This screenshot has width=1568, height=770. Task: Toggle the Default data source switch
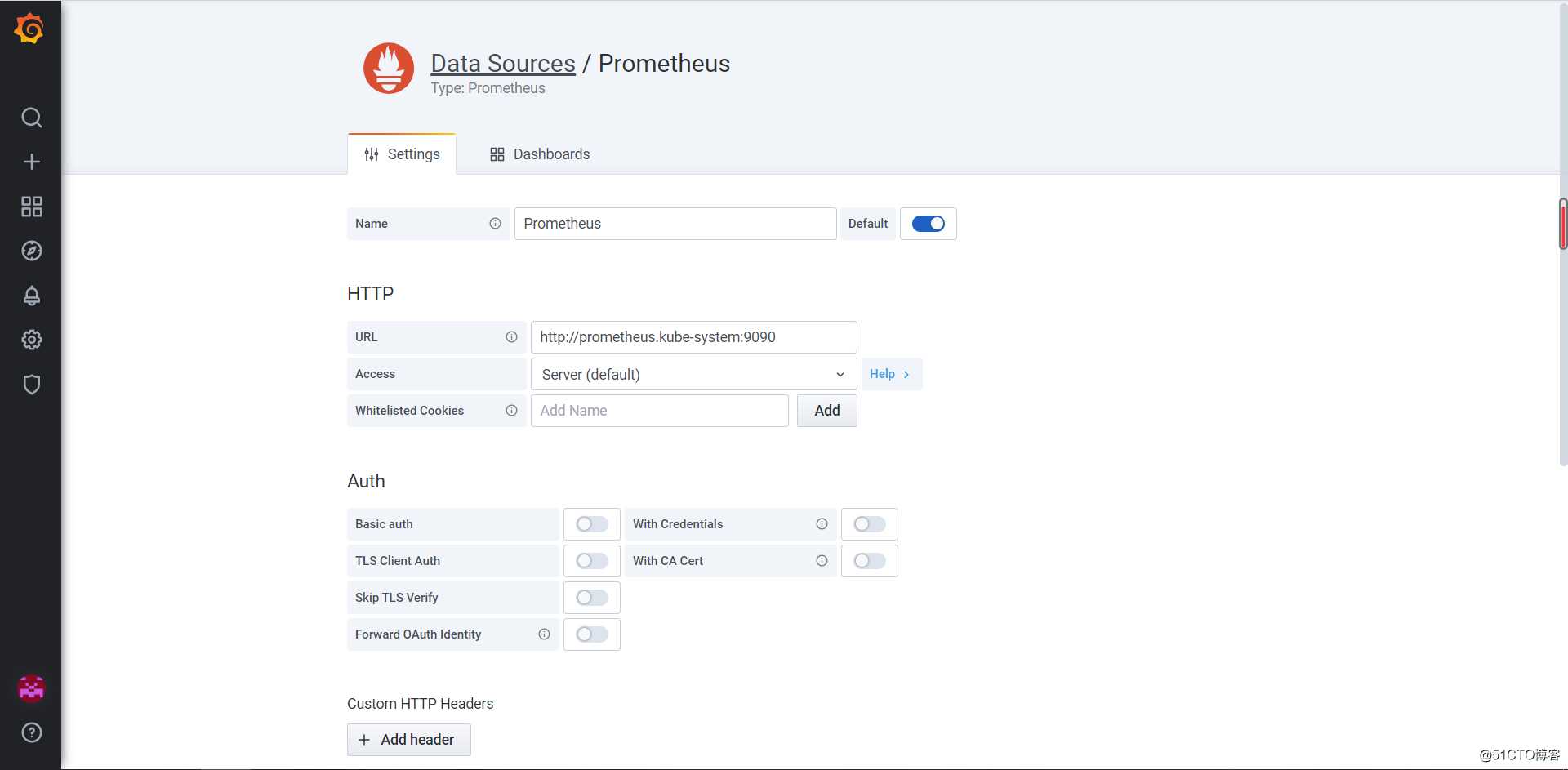click(x=929, y=224)
